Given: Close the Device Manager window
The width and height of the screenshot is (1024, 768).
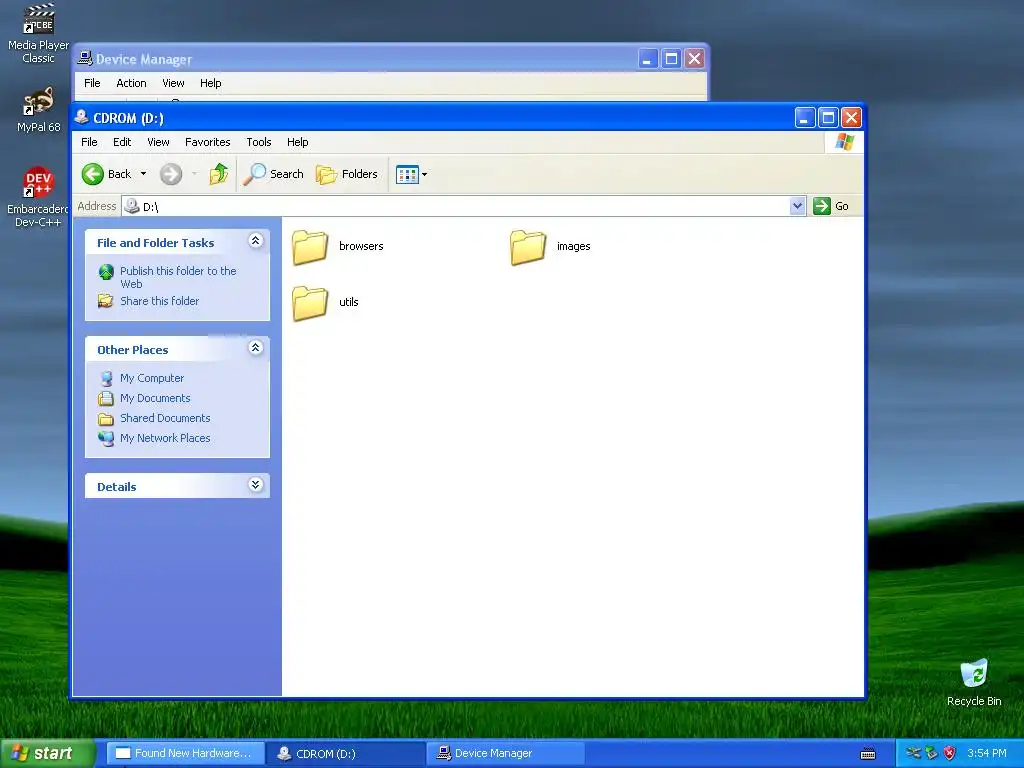Looking at the screenshot, I should coord(694,59).
